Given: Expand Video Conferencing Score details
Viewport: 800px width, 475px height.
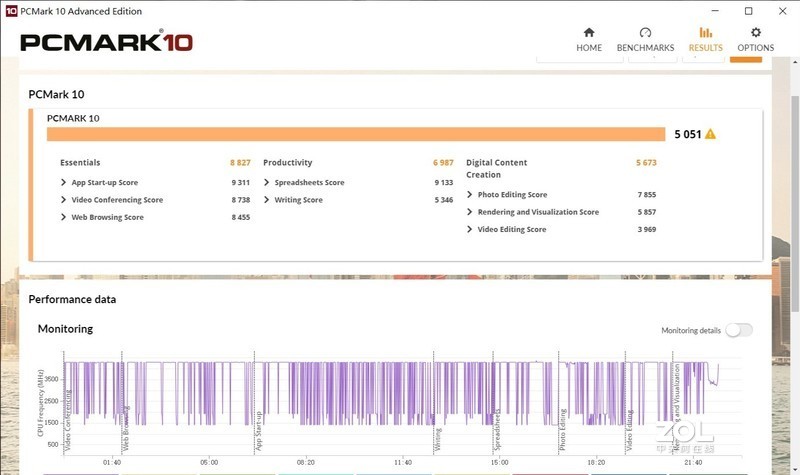Looking at the screenshot, I should (63, 199).
